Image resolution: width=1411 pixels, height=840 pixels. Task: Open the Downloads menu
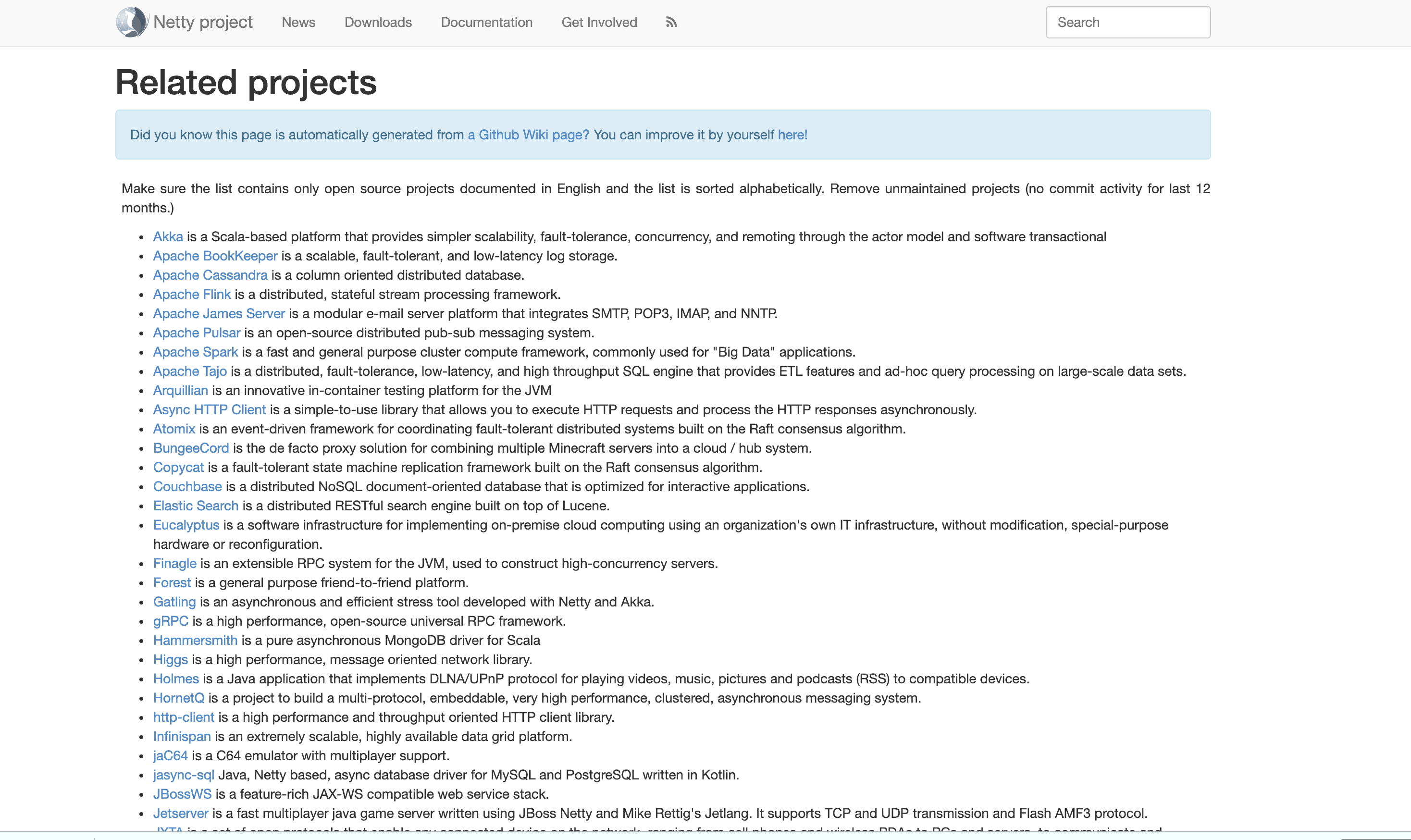[378, 22]
